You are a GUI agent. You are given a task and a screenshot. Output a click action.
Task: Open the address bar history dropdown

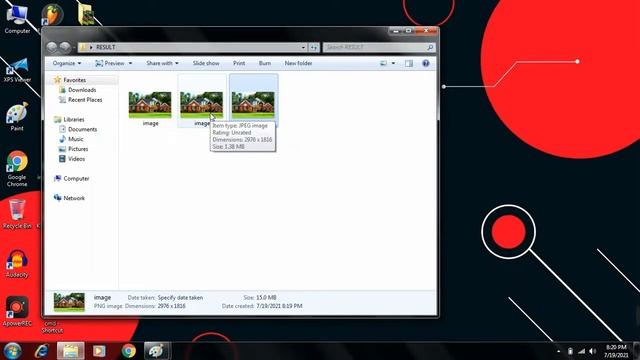[303, 47]
